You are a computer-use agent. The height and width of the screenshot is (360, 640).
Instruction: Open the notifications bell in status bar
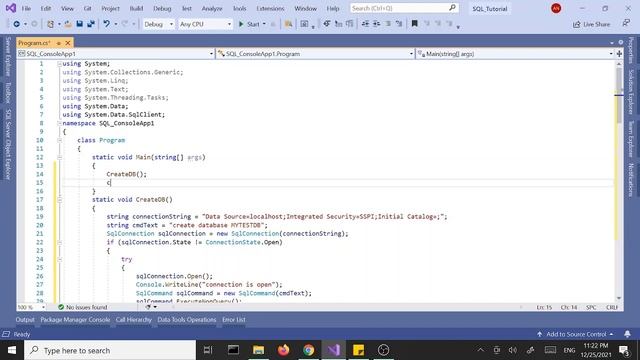627,334
